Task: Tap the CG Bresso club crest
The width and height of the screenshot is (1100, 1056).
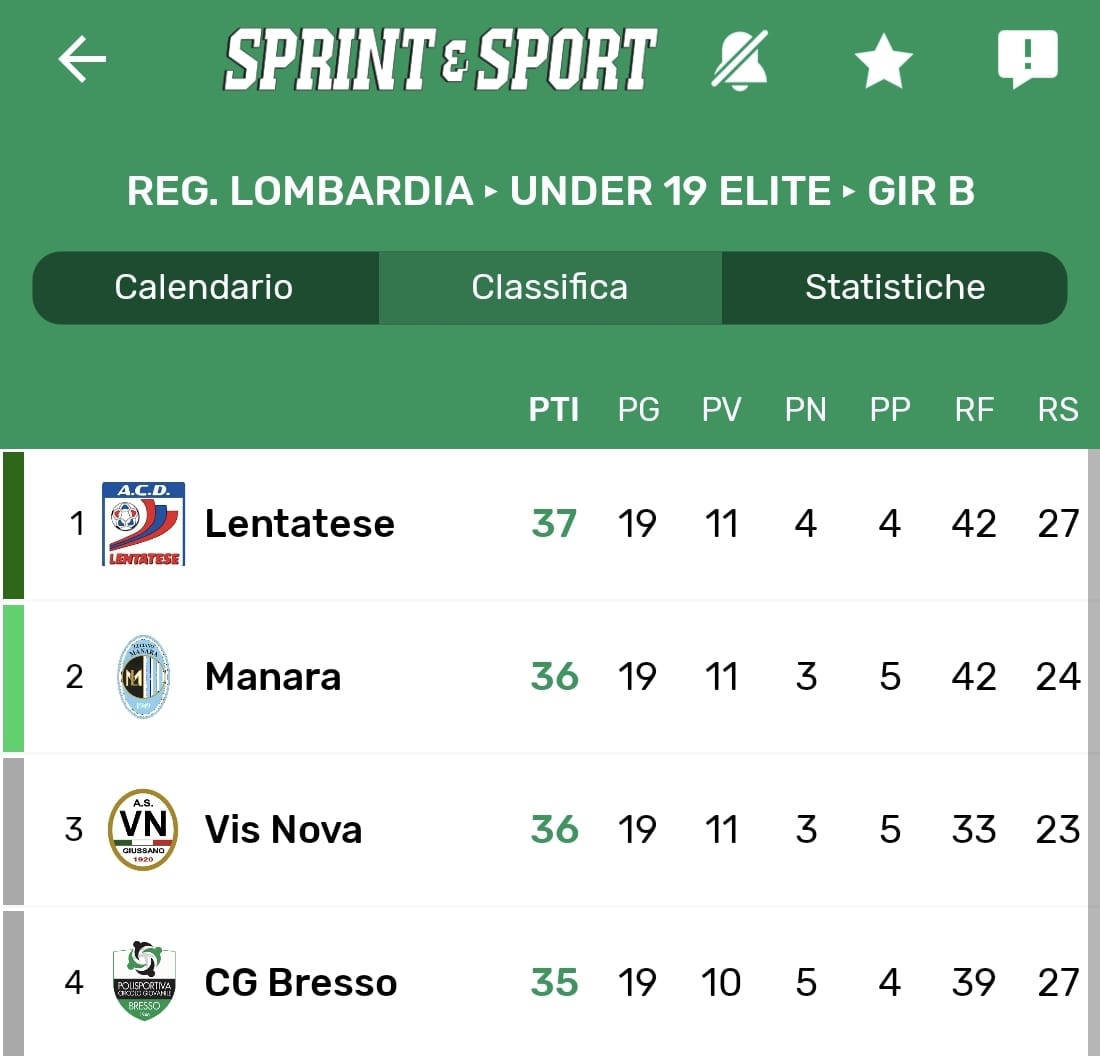Action: 143,982
